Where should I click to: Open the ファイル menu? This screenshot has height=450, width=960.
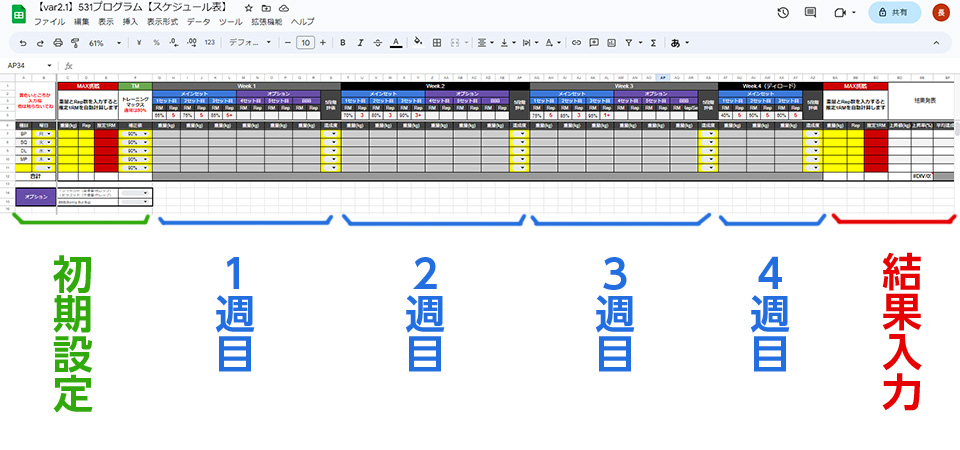49,21
